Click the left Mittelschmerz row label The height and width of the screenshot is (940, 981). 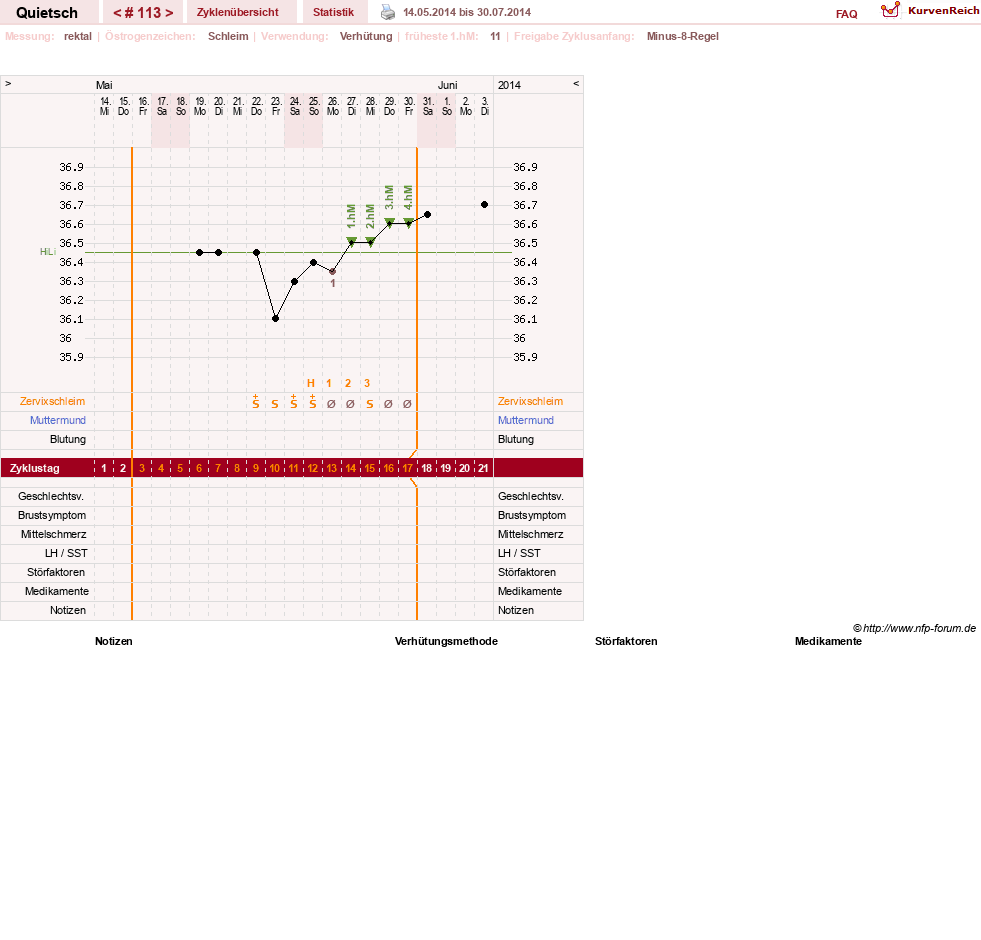(x=53, y=534)
